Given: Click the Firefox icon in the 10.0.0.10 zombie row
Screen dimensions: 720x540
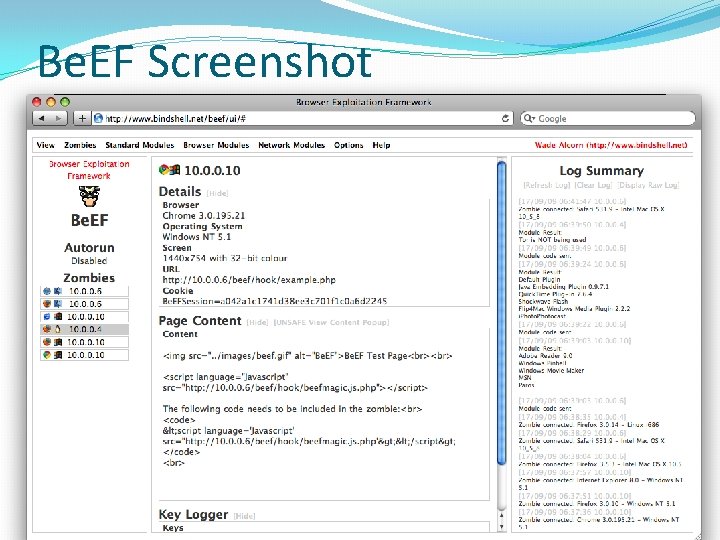Looking at the screenshot, I should point(47,342).
